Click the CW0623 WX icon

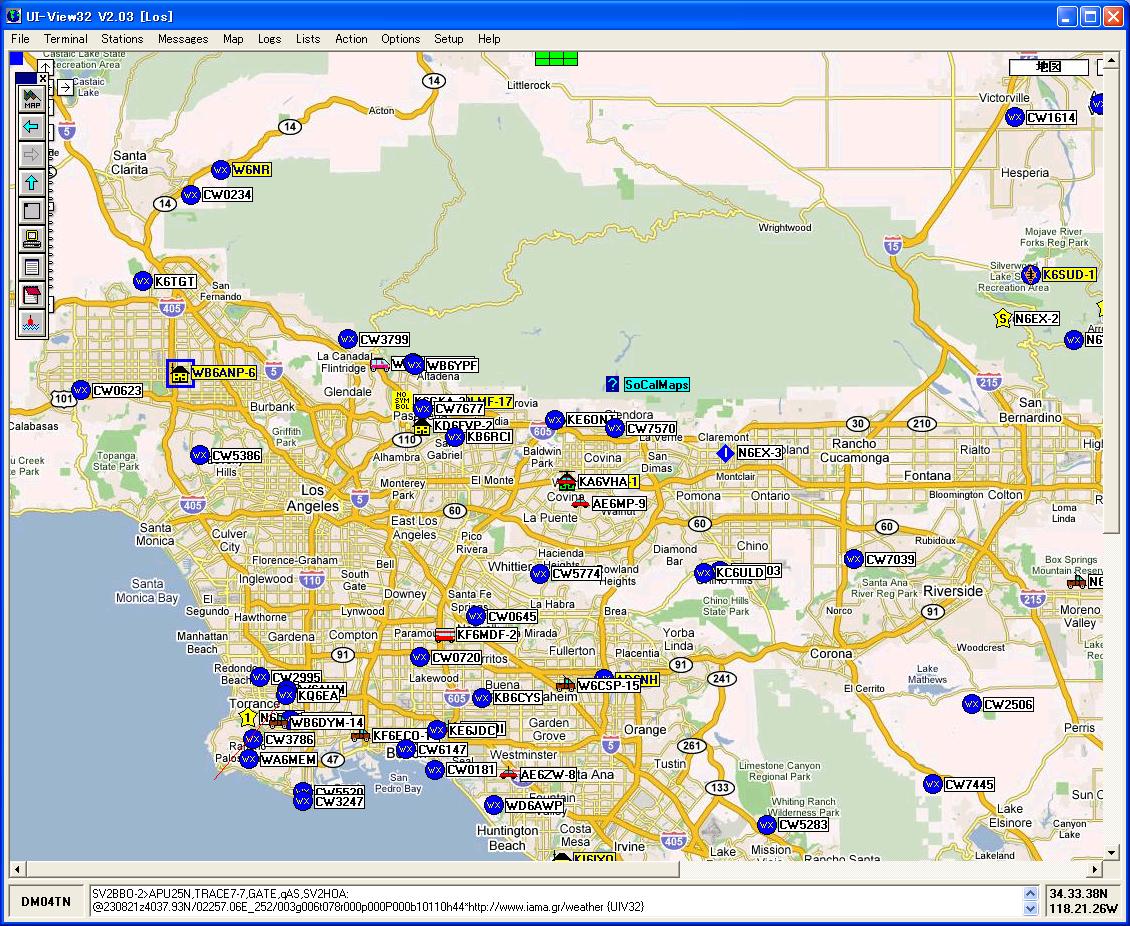point(81,390)
